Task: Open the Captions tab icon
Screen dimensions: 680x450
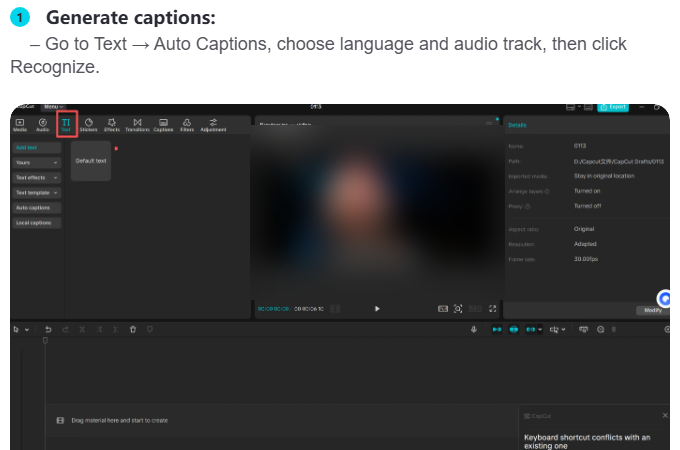Action: pos(163,125)
